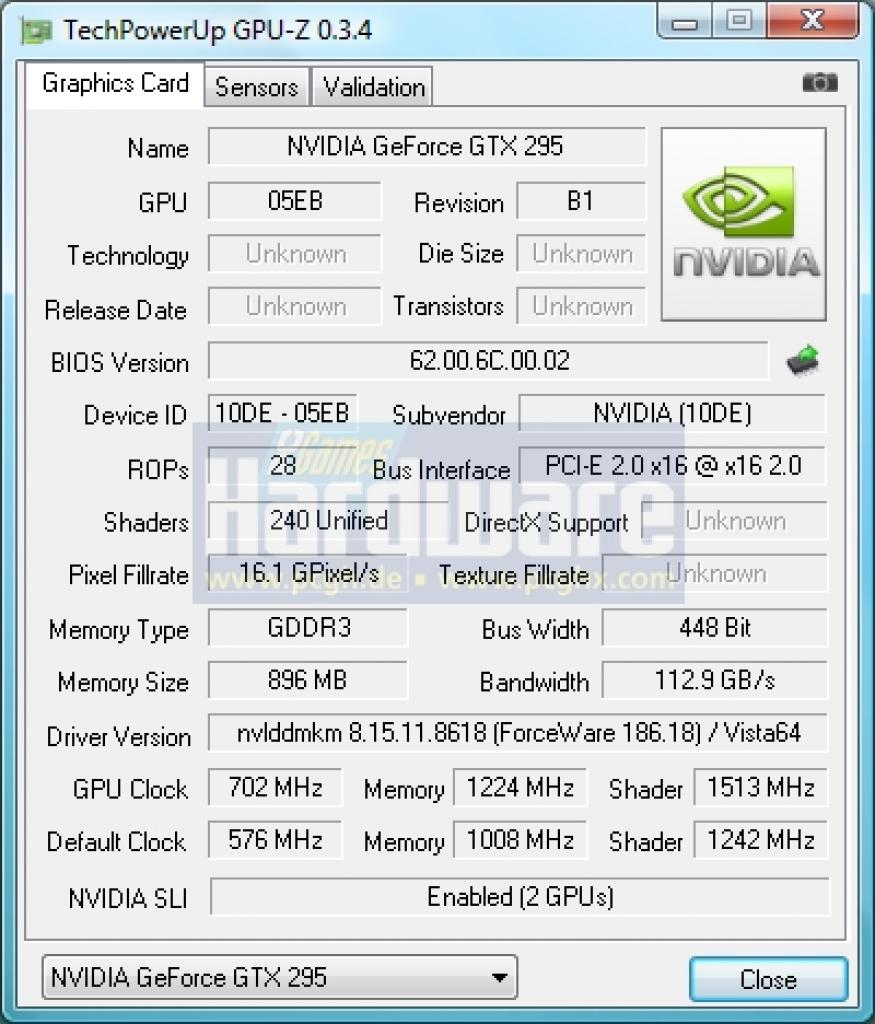The image size is (875, 1024).
Task: Click the Release Date Unknown field
Action: [294, 306]
